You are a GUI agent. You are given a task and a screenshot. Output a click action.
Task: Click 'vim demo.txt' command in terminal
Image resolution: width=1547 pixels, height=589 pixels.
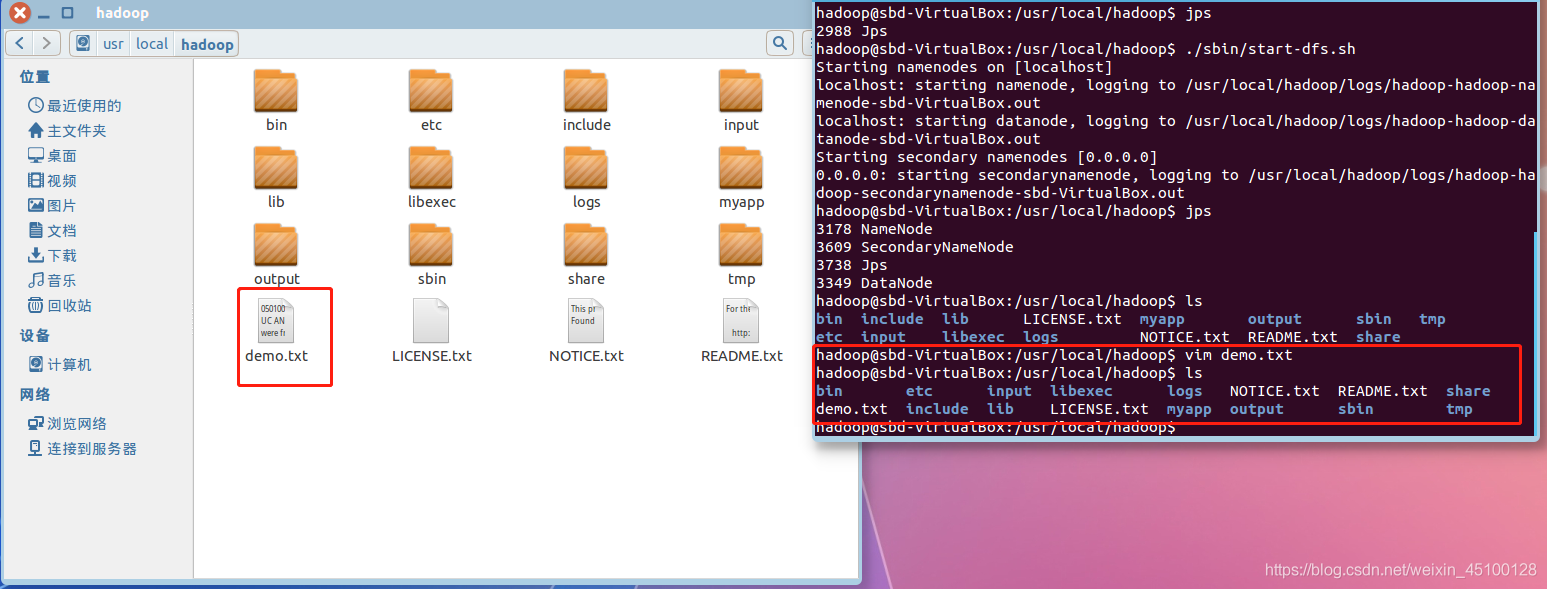click(1238, 355)
